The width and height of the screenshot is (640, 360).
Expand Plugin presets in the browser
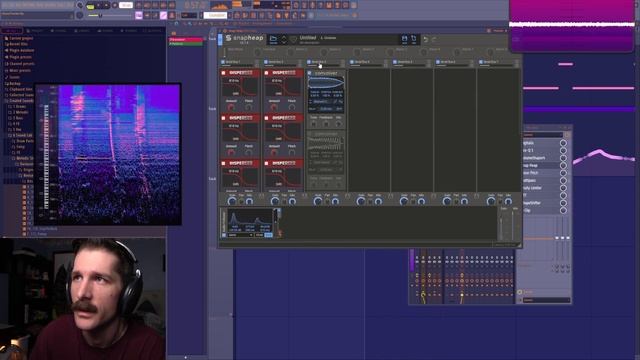[18, 57]
